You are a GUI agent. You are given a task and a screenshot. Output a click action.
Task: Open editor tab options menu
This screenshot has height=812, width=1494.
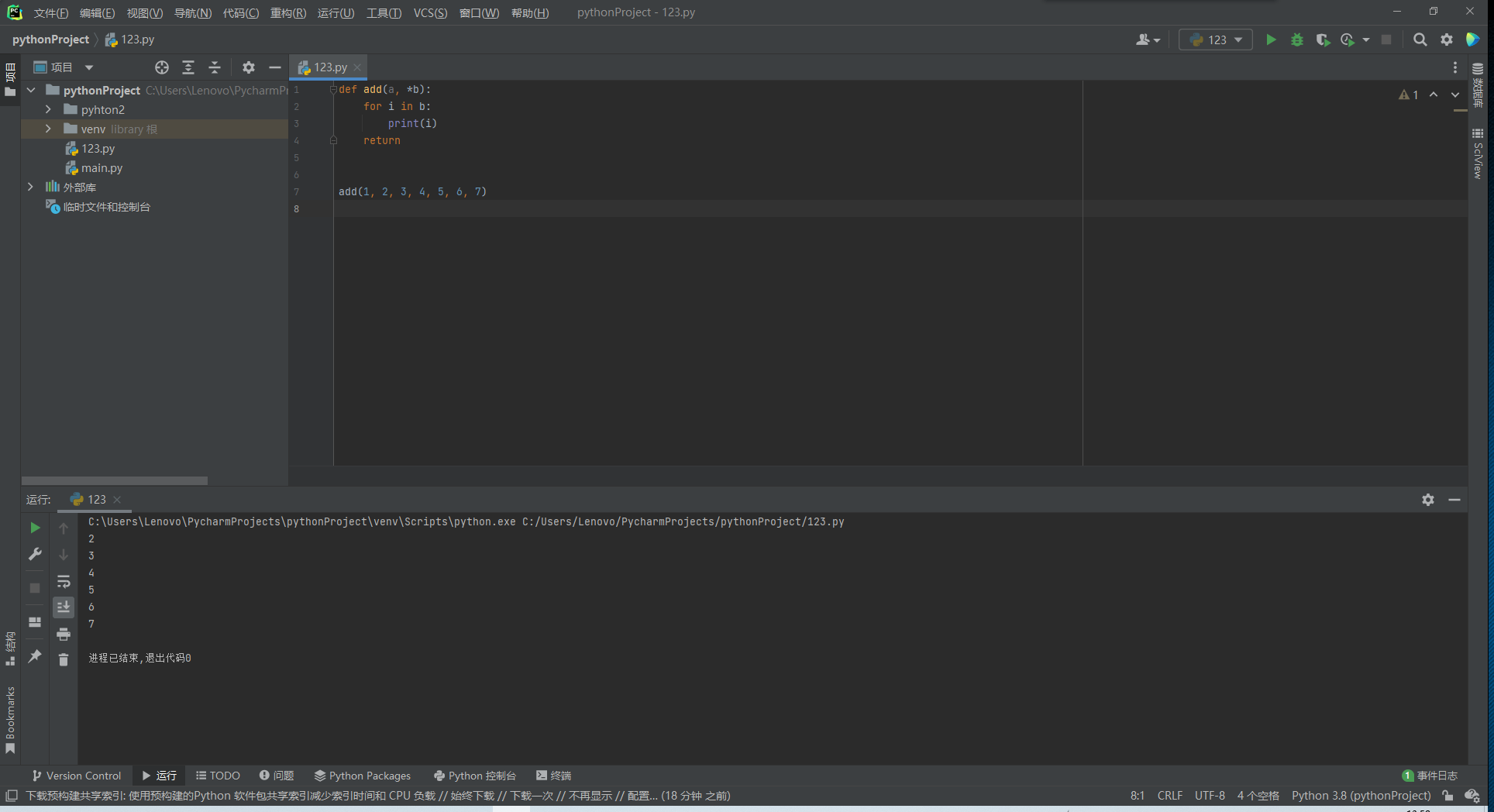pos(1454,67)
